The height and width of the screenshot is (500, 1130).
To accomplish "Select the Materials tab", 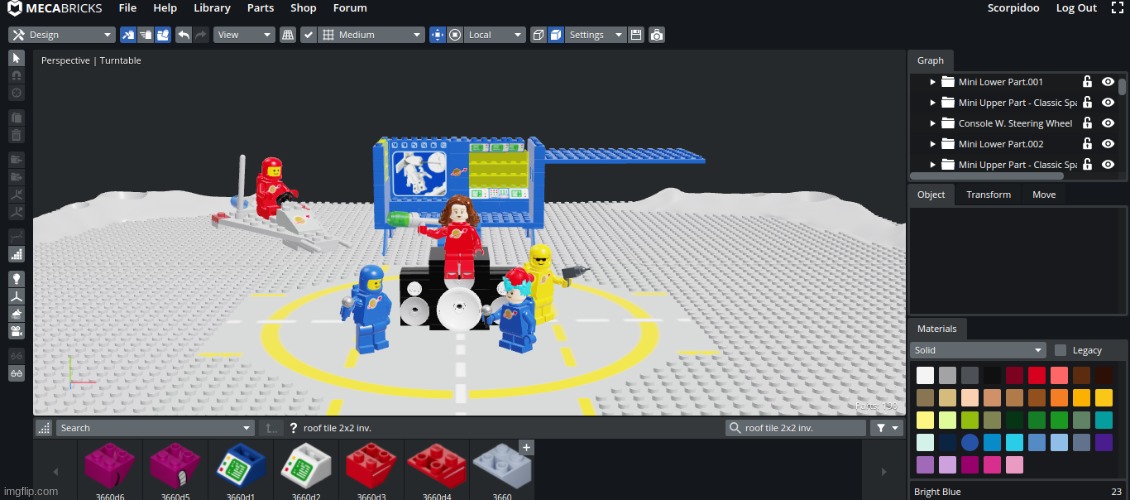I will (937, 329).
